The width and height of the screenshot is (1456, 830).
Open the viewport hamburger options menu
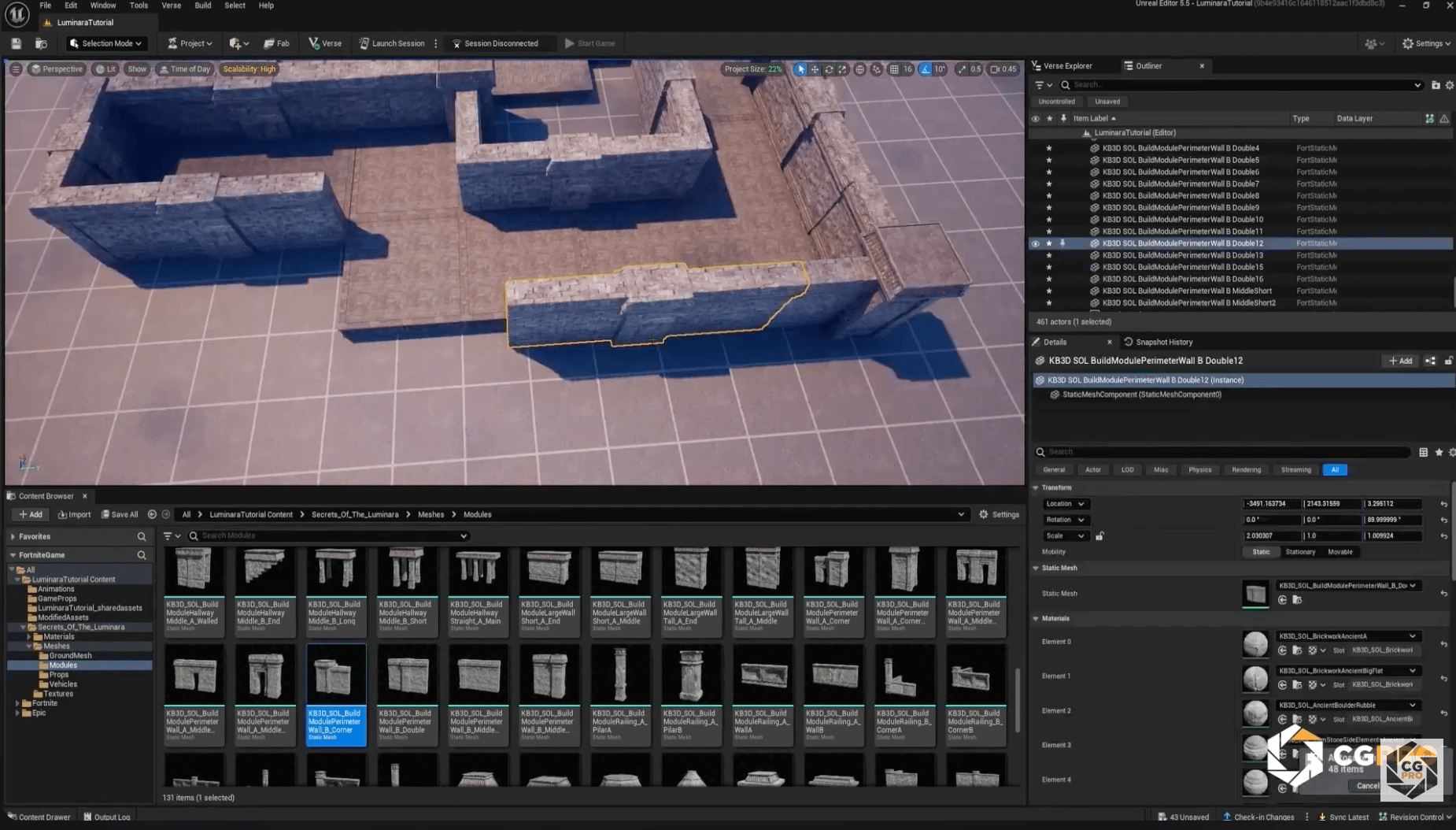click(16, 69)
